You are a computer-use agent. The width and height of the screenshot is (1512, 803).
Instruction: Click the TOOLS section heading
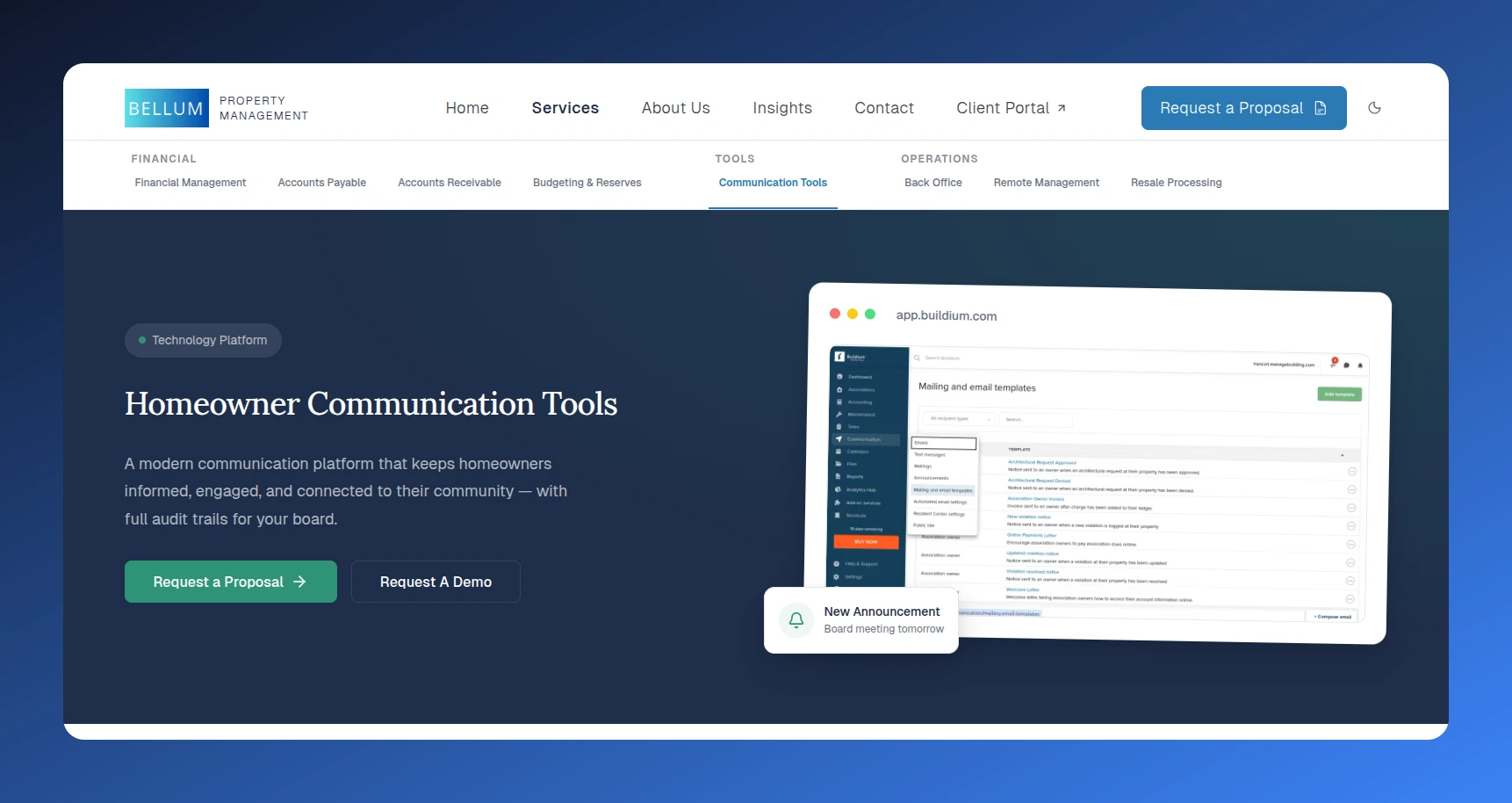tap(735, 159)
